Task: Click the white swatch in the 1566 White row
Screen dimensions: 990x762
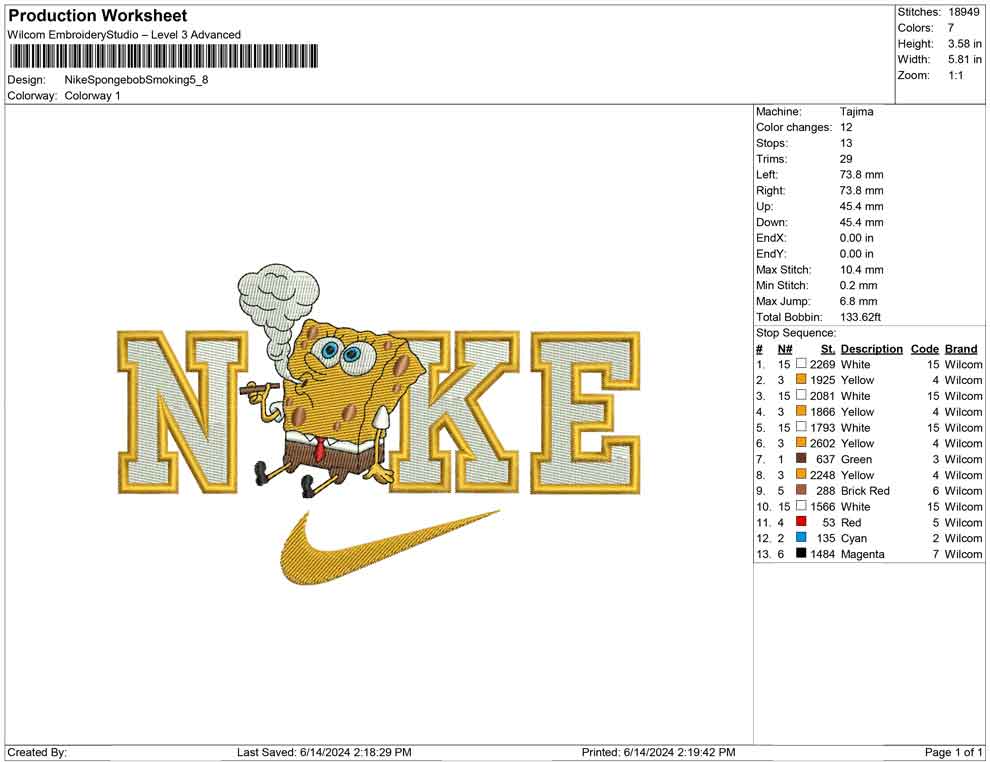Action: (x=801, y=506)
